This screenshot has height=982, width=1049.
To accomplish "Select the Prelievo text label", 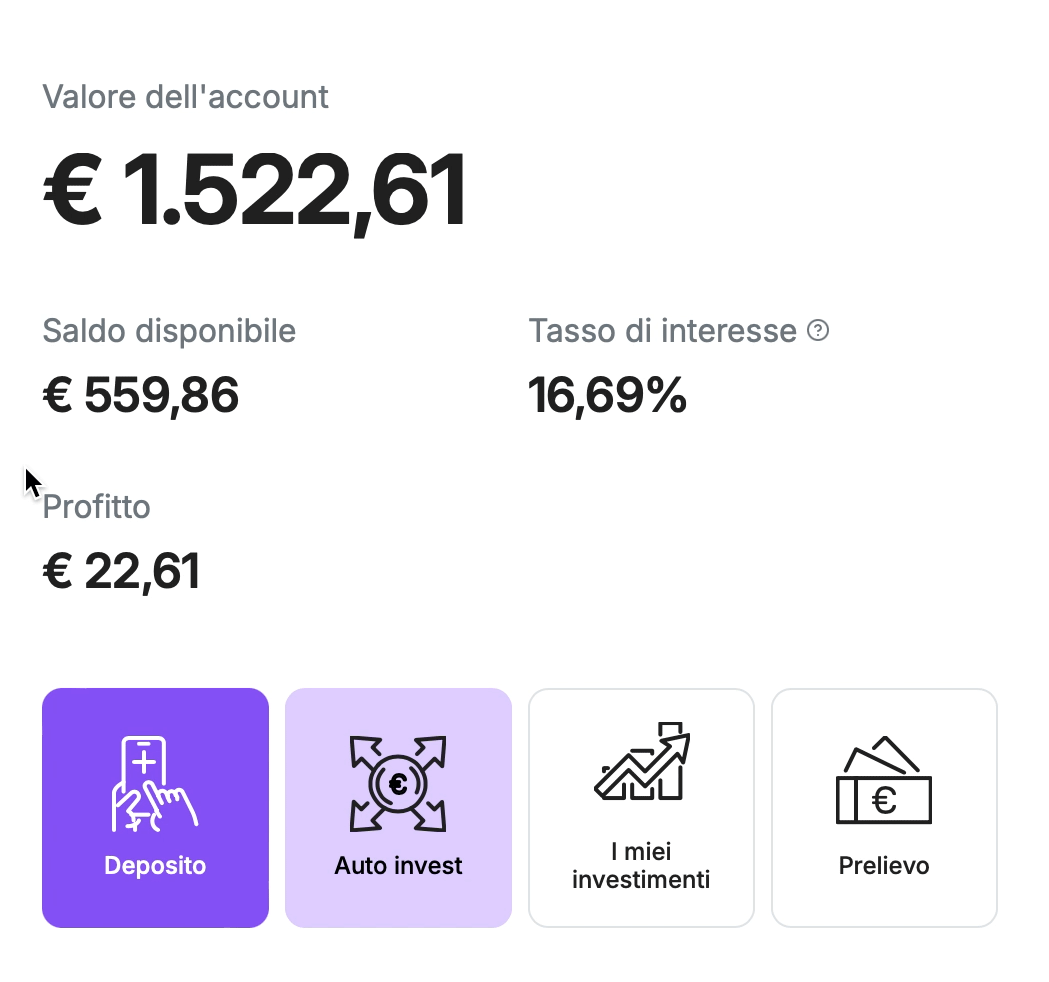I will pyautogui.click(x=884, y=866).
